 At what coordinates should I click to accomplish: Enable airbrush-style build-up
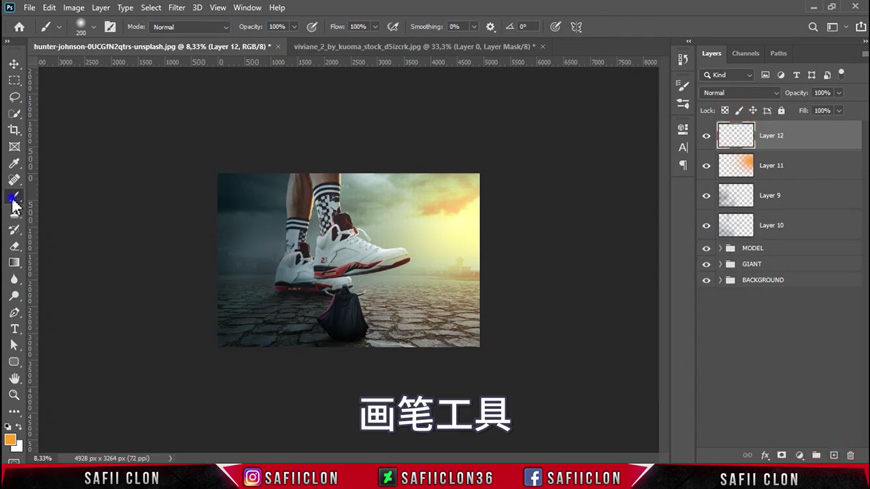click(x=393, y=27)
